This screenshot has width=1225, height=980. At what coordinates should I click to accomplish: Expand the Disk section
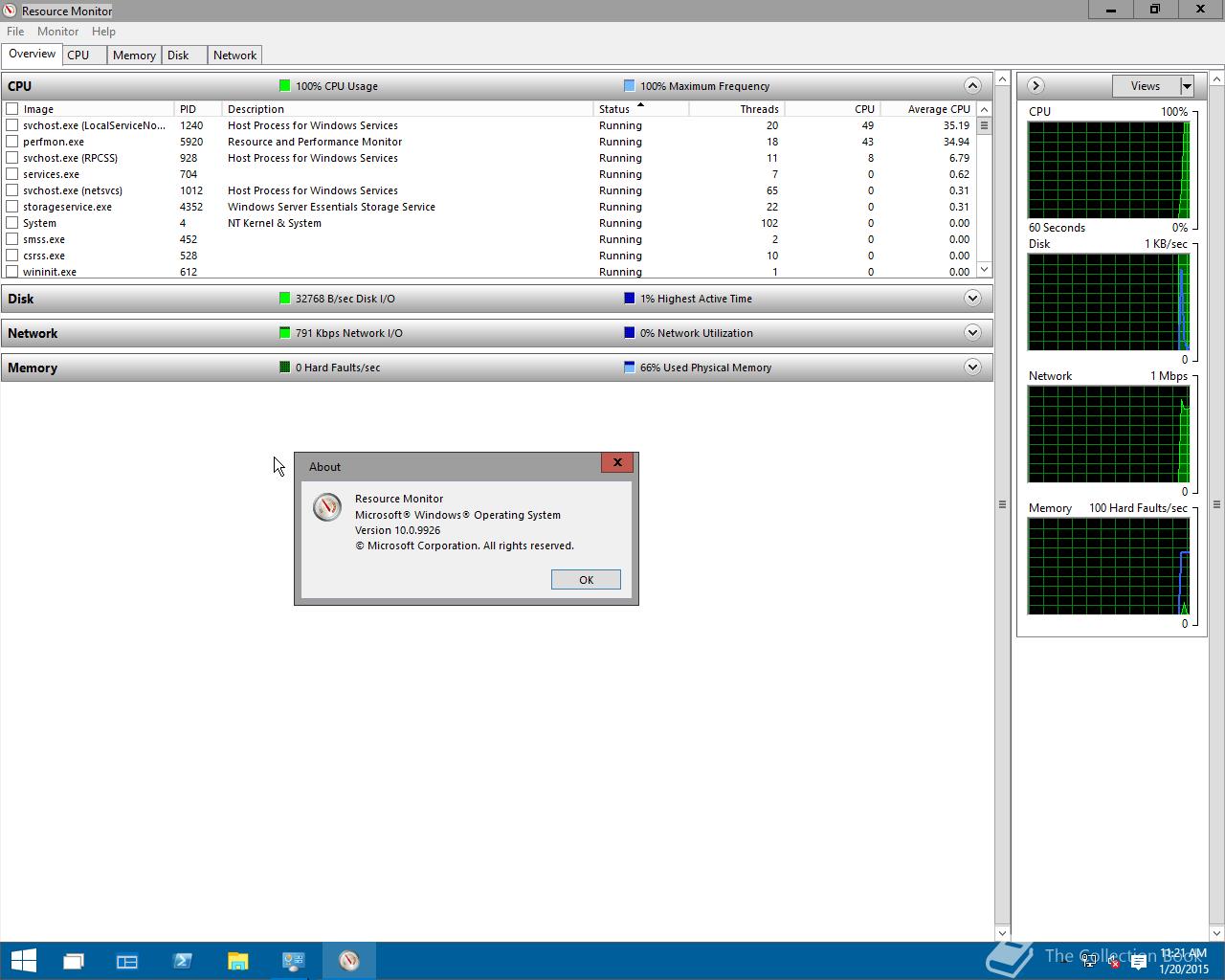(x=972, y=298)
